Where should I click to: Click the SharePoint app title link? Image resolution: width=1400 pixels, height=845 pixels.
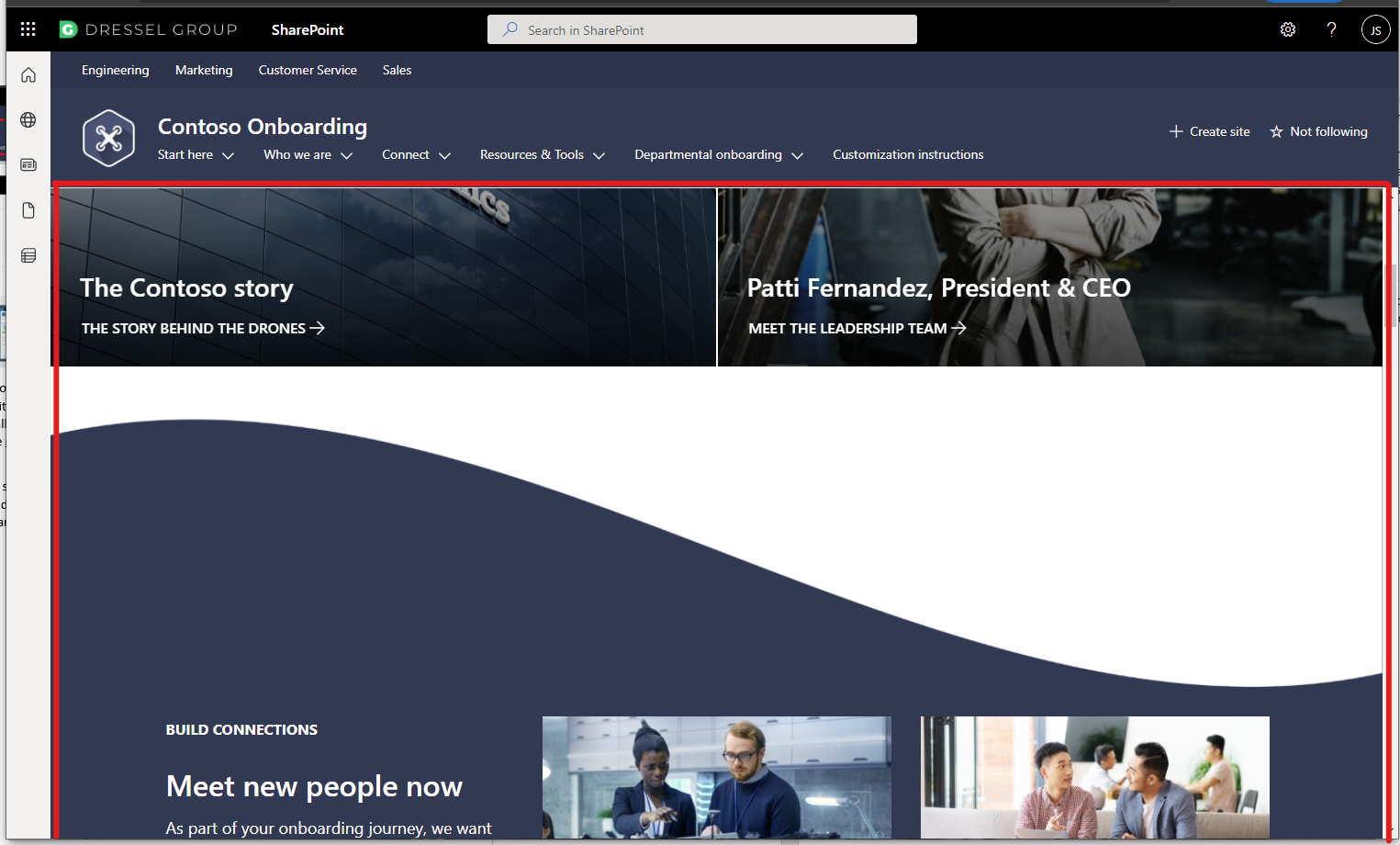click(308, 29)
